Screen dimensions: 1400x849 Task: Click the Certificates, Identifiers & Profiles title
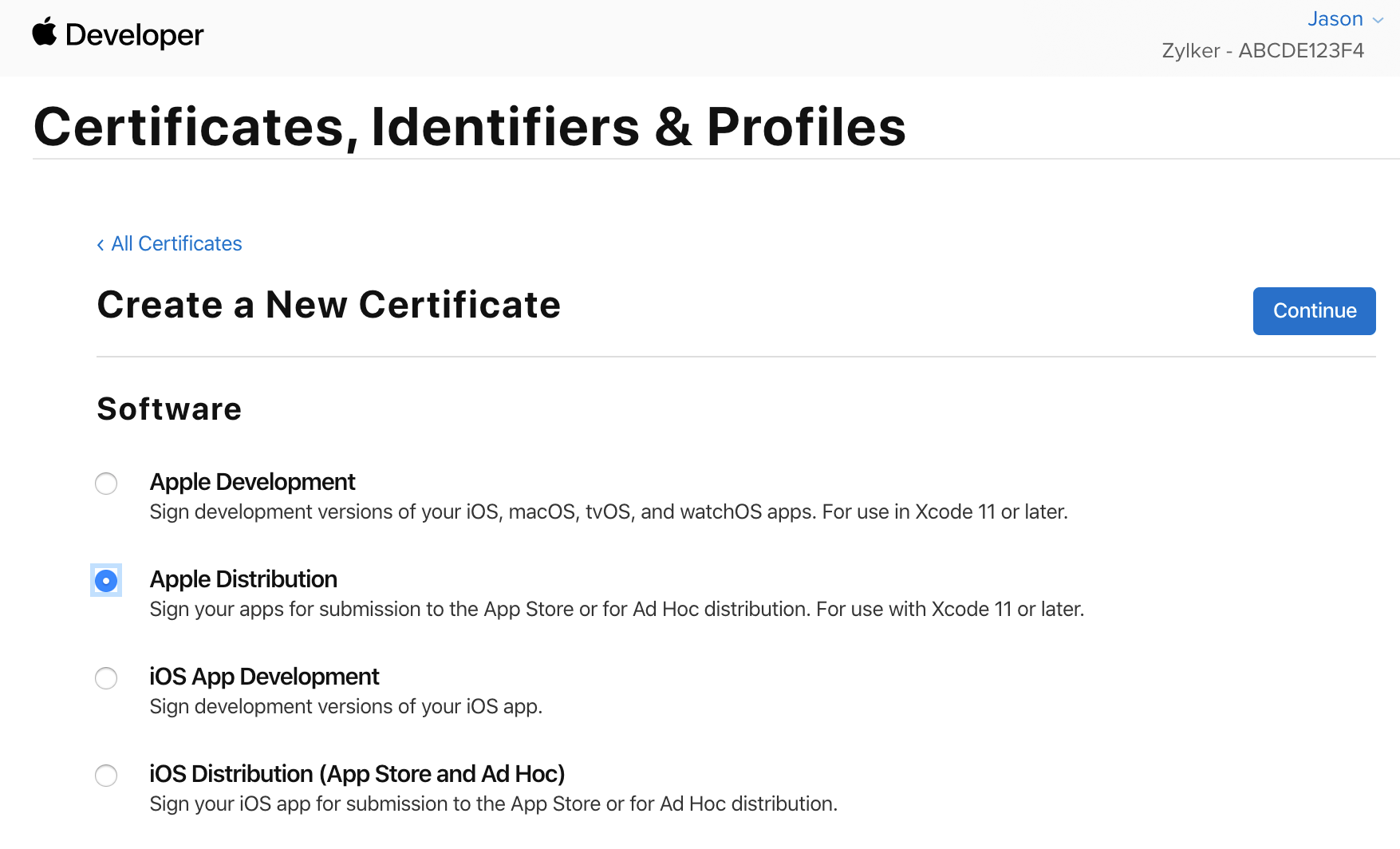click(x=469, y=126)
